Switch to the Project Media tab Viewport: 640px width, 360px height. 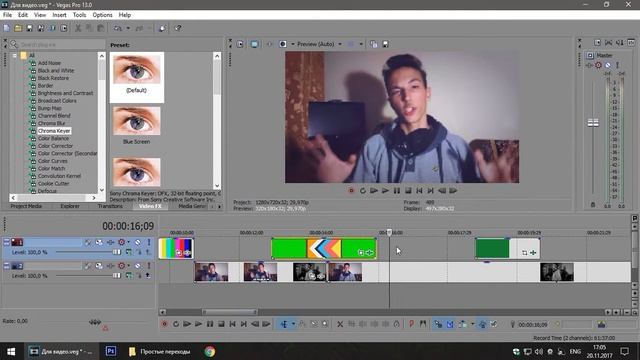pos(26,206)
